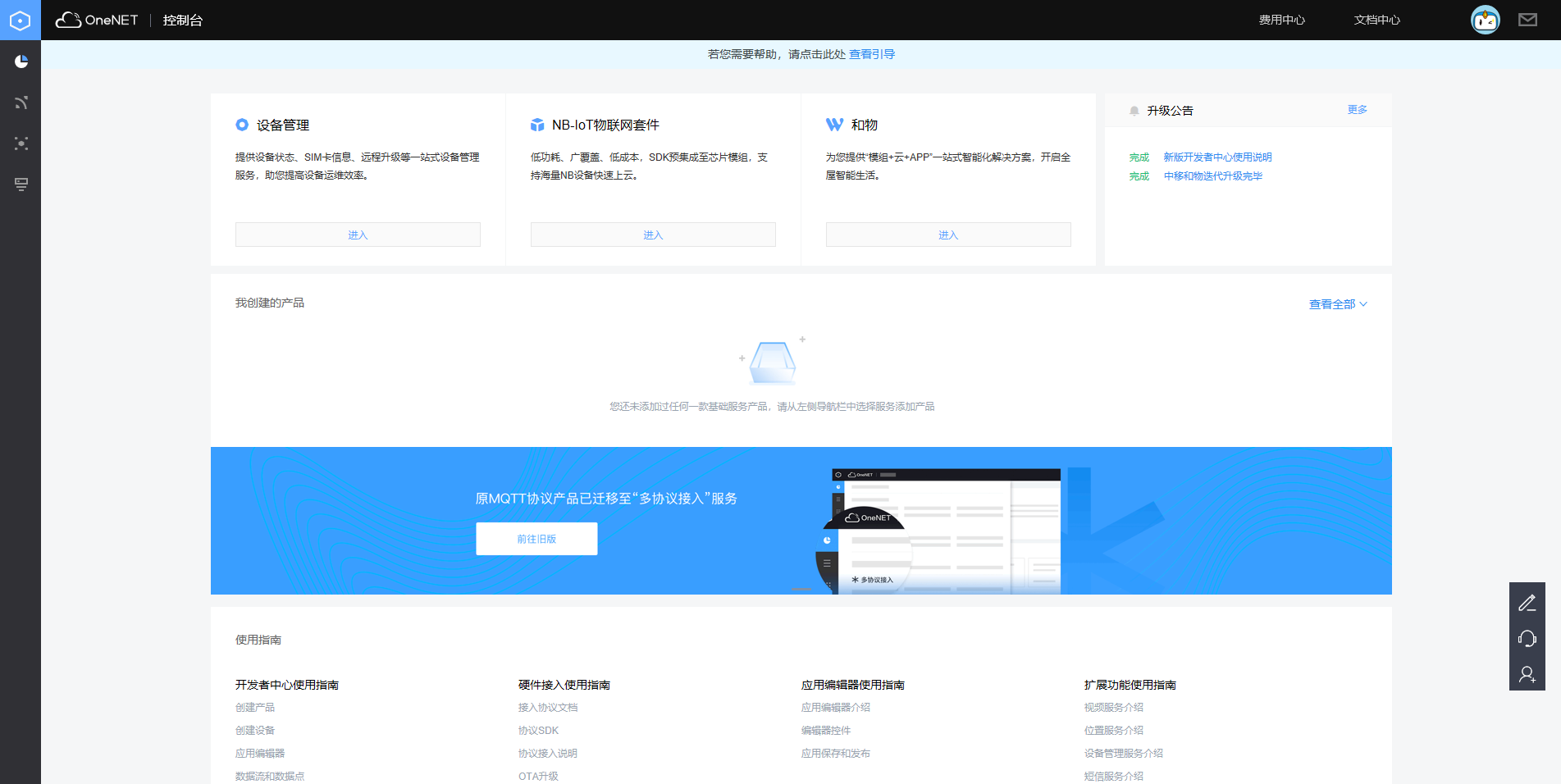Open the 查看引导 link

click(x=873, y=53)
